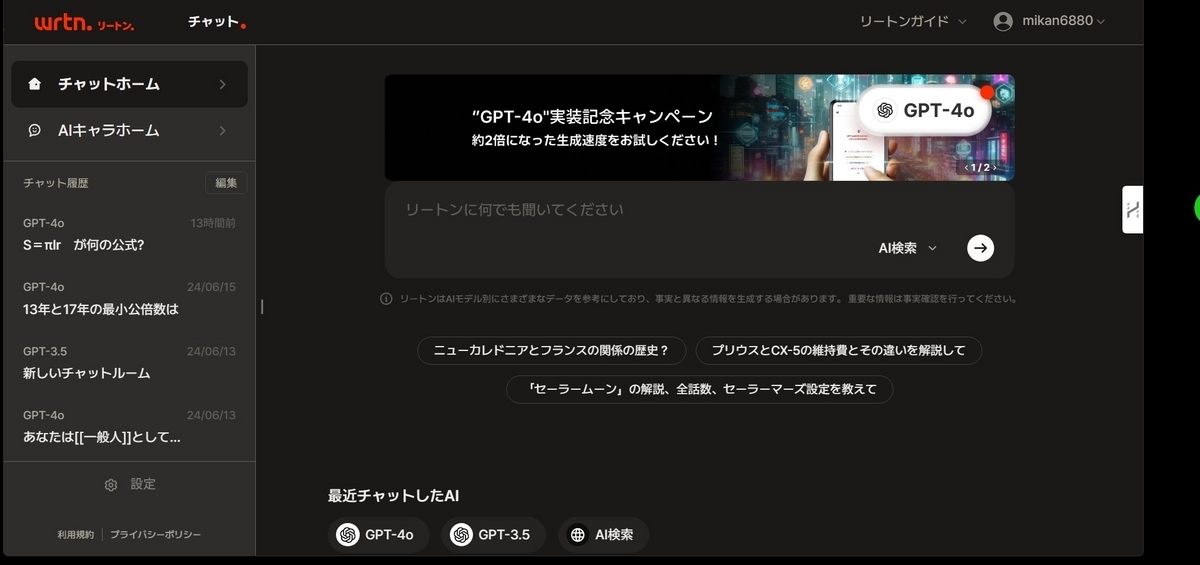
Task: Open 設定 in the sidebar
Action: [x=130, y=485]
